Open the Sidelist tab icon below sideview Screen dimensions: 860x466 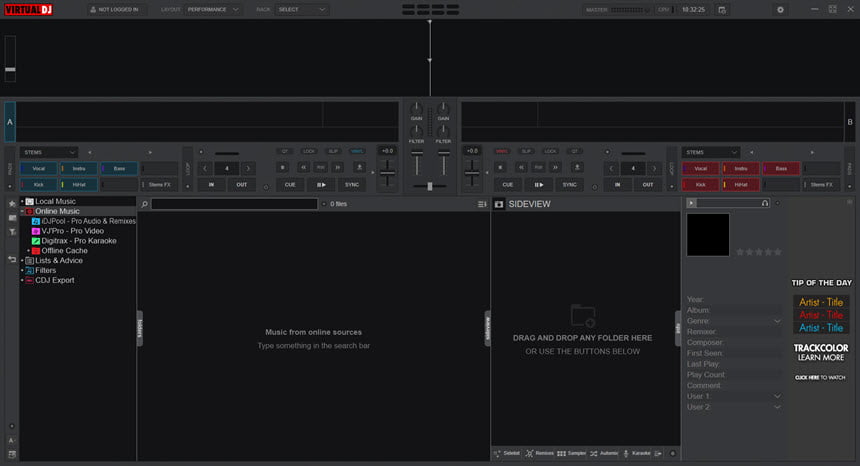[x=497, y=453]
